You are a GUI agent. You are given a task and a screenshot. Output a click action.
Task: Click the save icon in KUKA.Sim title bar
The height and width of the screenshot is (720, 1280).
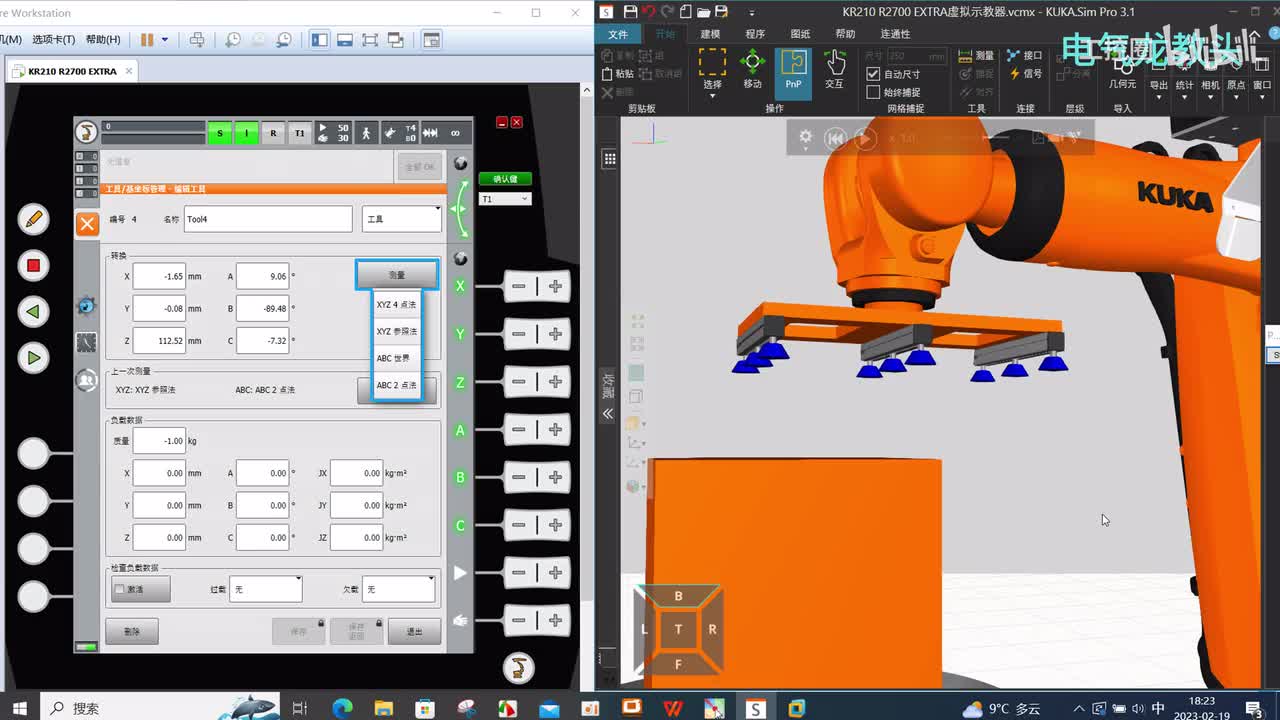[630, 12]
